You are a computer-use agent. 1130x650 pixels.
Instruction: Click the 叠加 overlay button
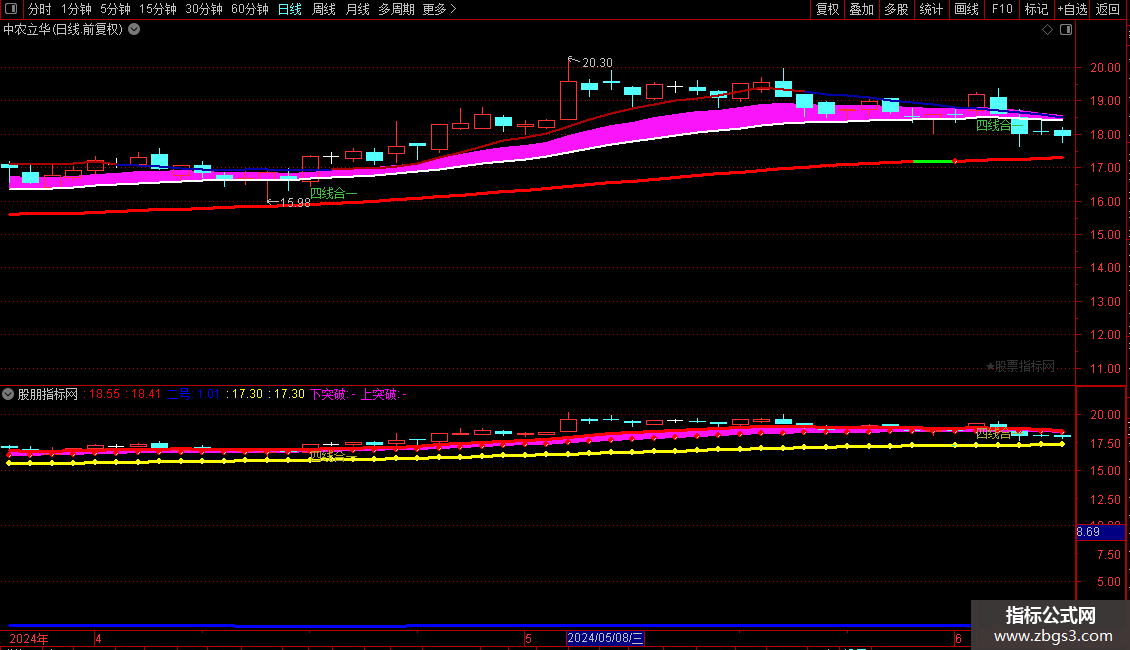861,9
